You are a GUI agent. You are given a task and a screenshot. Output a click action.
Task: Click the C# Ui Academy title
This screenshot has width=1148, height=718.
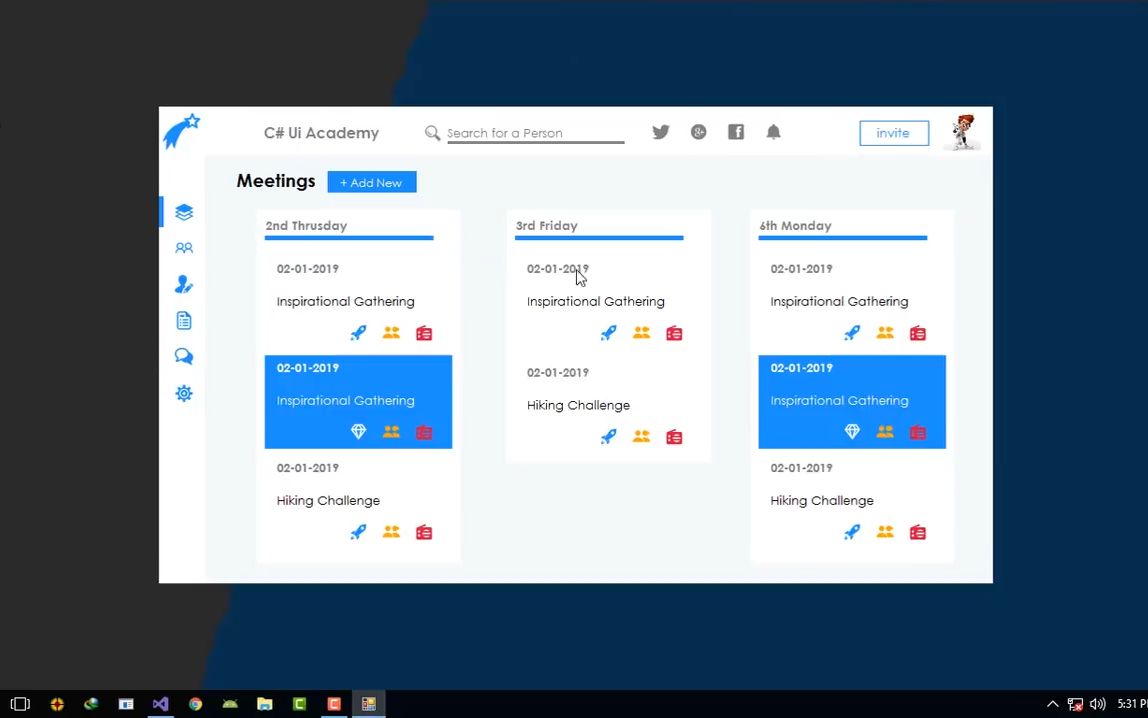click(x=321, y=132)
